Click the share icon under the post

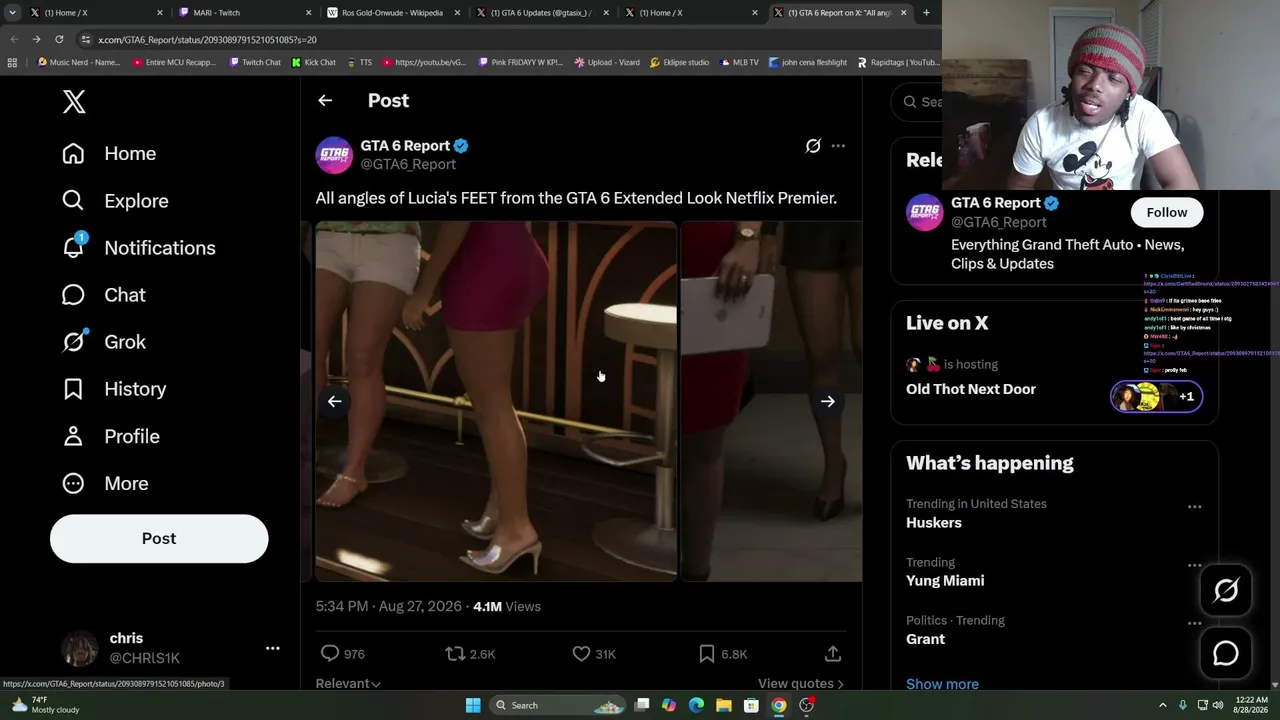click(x=832, y=653)
